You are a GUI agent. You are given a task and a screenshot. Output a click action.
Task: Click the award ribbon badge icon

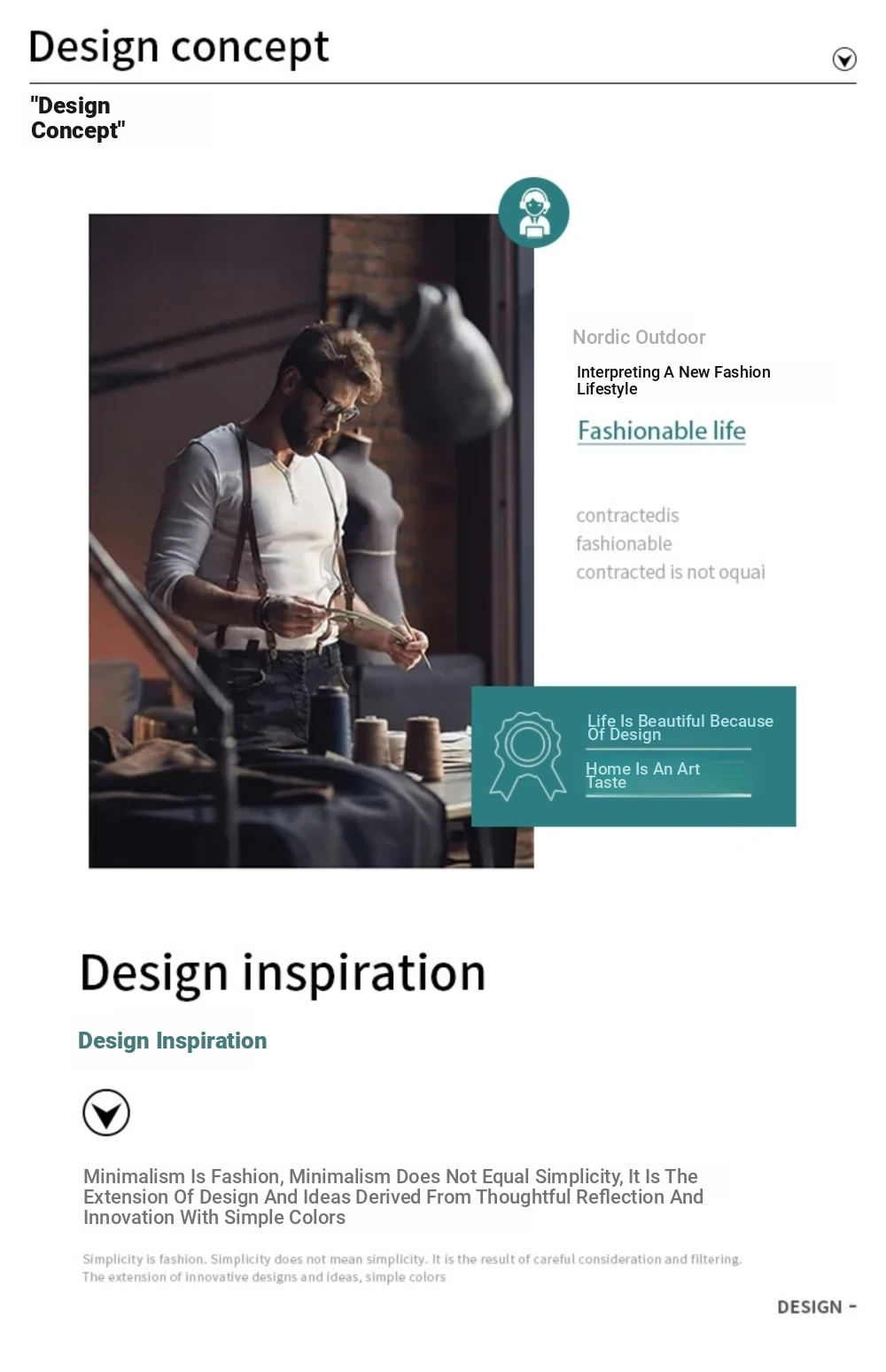tap(528, 756)
